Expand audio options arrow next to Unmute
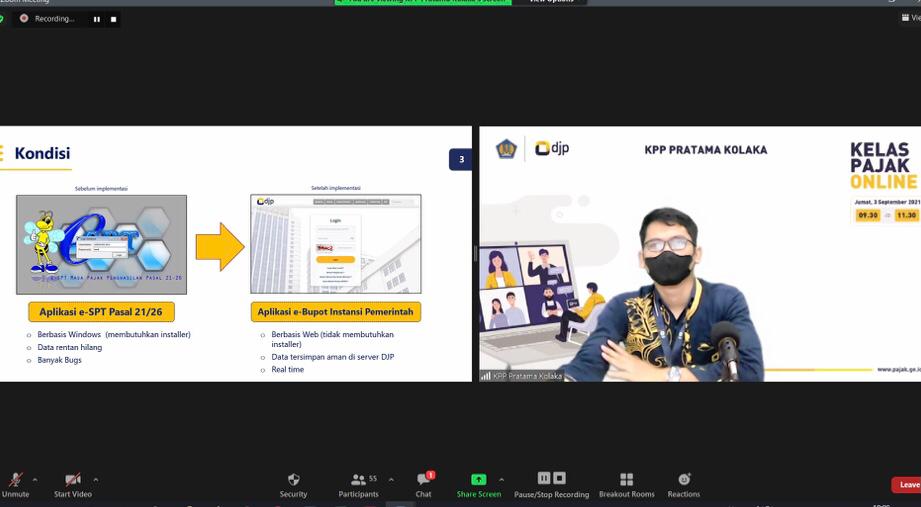921x507 pixels. pos(35,479)
